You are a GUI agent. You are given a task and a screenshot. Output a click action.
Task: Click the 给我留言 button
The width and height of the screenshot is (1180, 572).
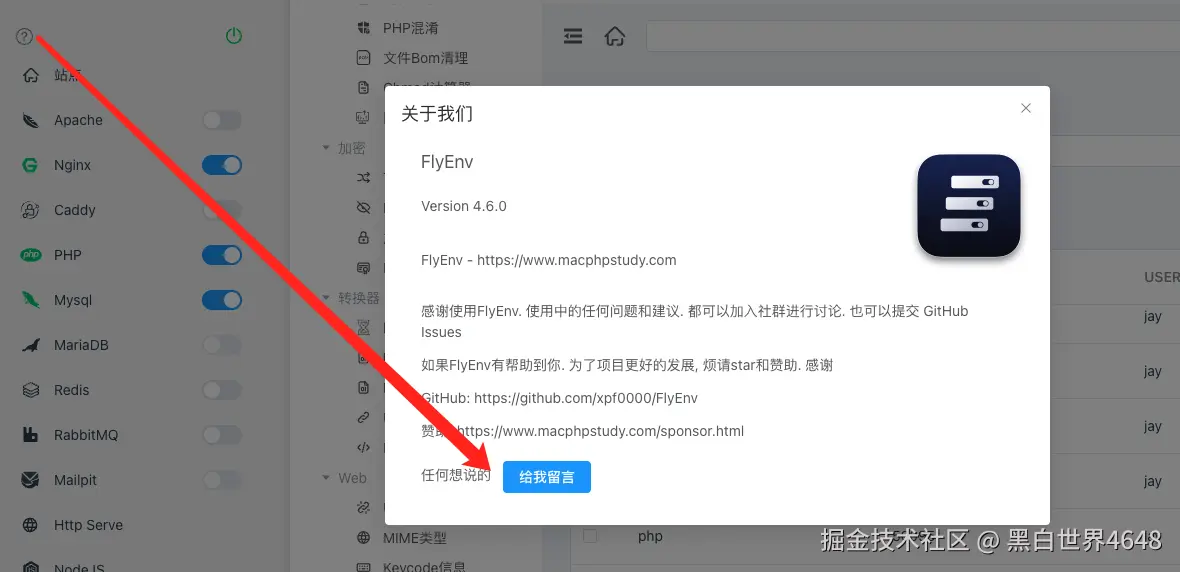click(546, 477)
